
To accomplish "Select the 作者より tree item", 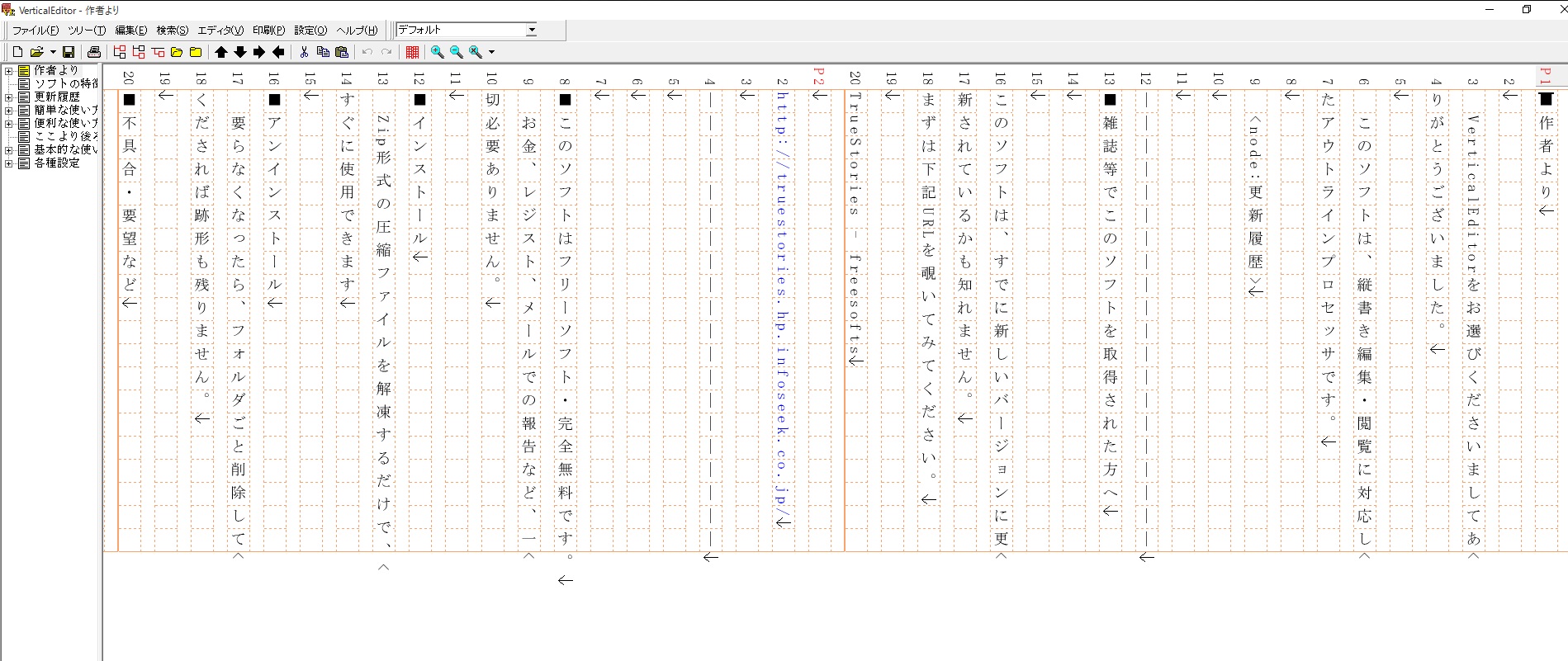I will pos(56,71).
